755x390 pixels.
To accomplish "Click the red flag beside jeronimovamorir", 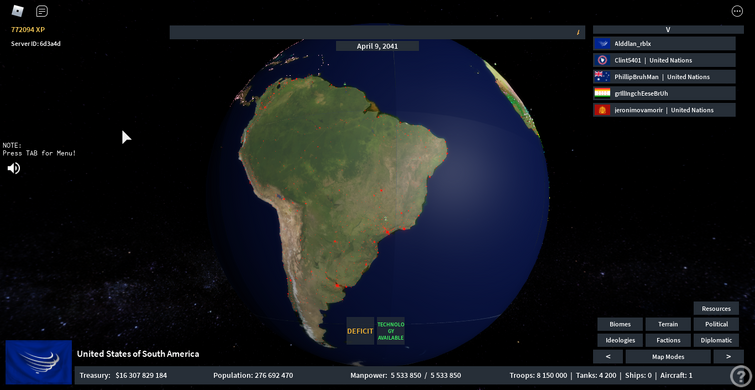I will pos(602,110).
